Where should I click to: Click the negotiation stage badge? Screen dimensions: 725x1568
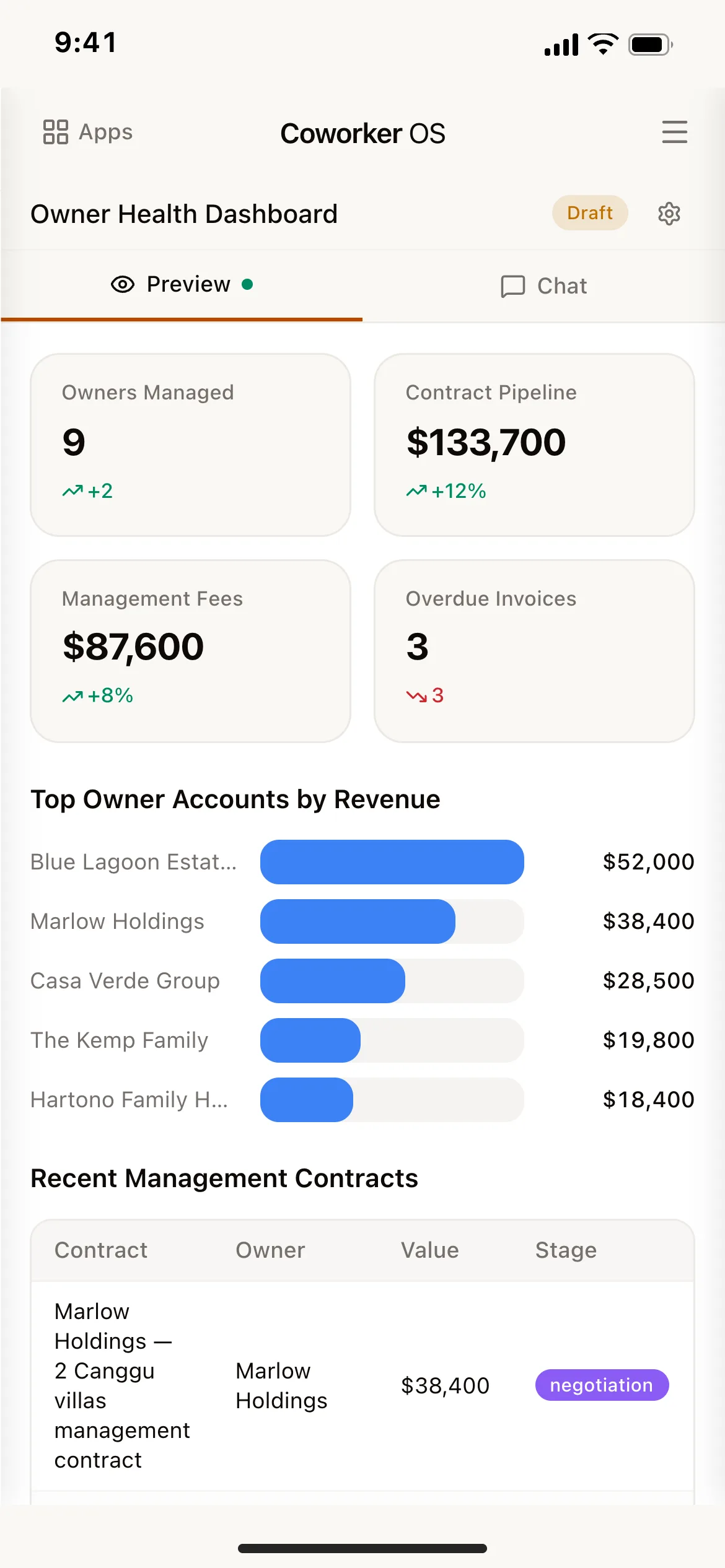click(602, 1385)
